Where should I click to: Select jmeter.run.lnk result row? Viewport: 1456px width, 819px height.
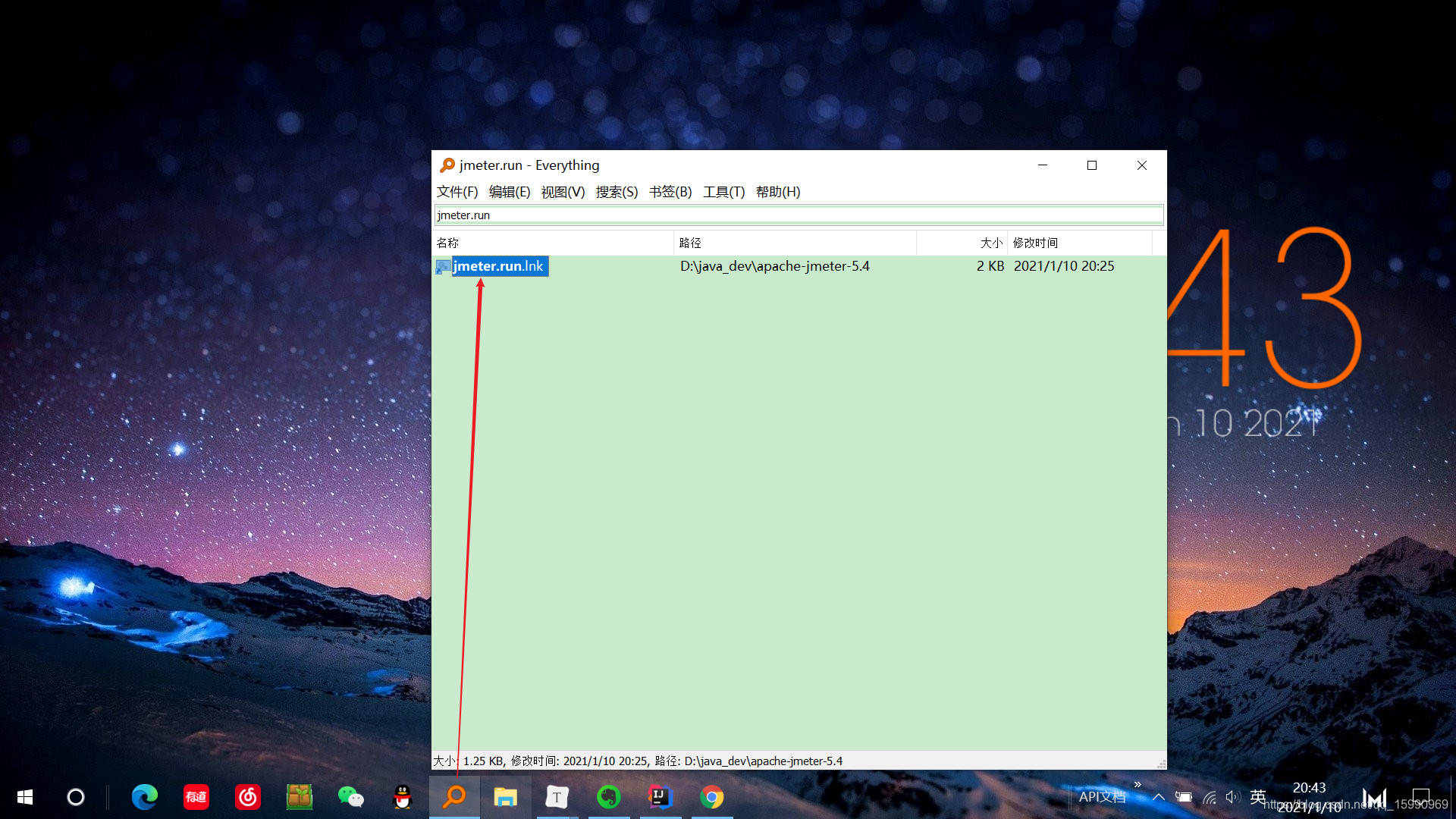497,266
